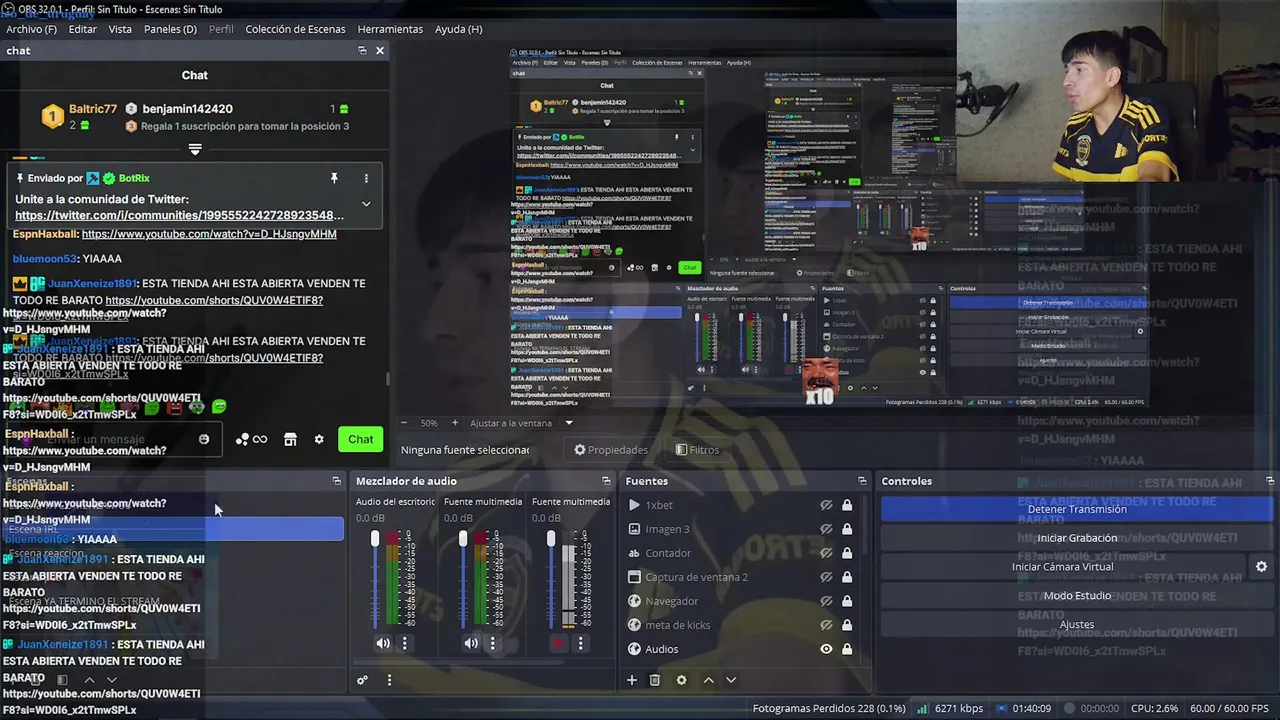Open Editar menu
The image size is (1280, 720).
coord(83,29)
